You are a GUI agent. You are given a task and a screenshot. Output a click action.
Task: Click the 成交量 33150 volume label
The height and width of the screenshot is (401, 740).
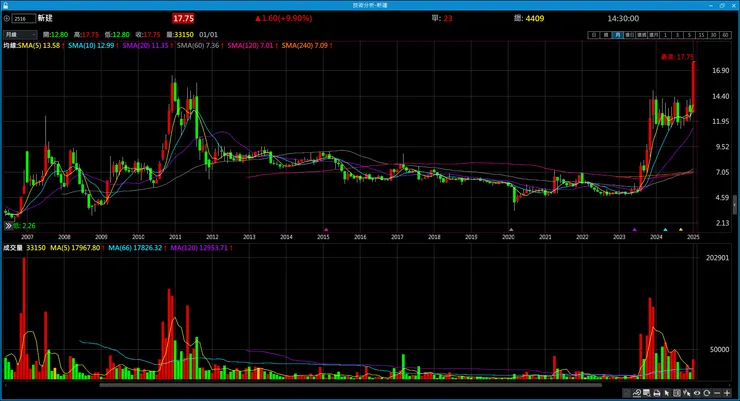click(25, 248)
